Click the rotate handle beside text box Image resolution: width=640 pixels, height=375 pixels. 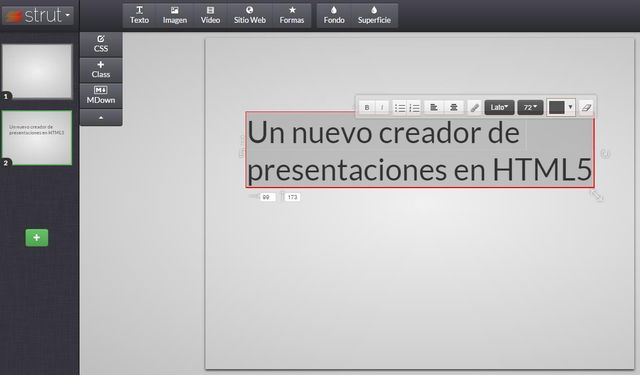click(605, 154)
